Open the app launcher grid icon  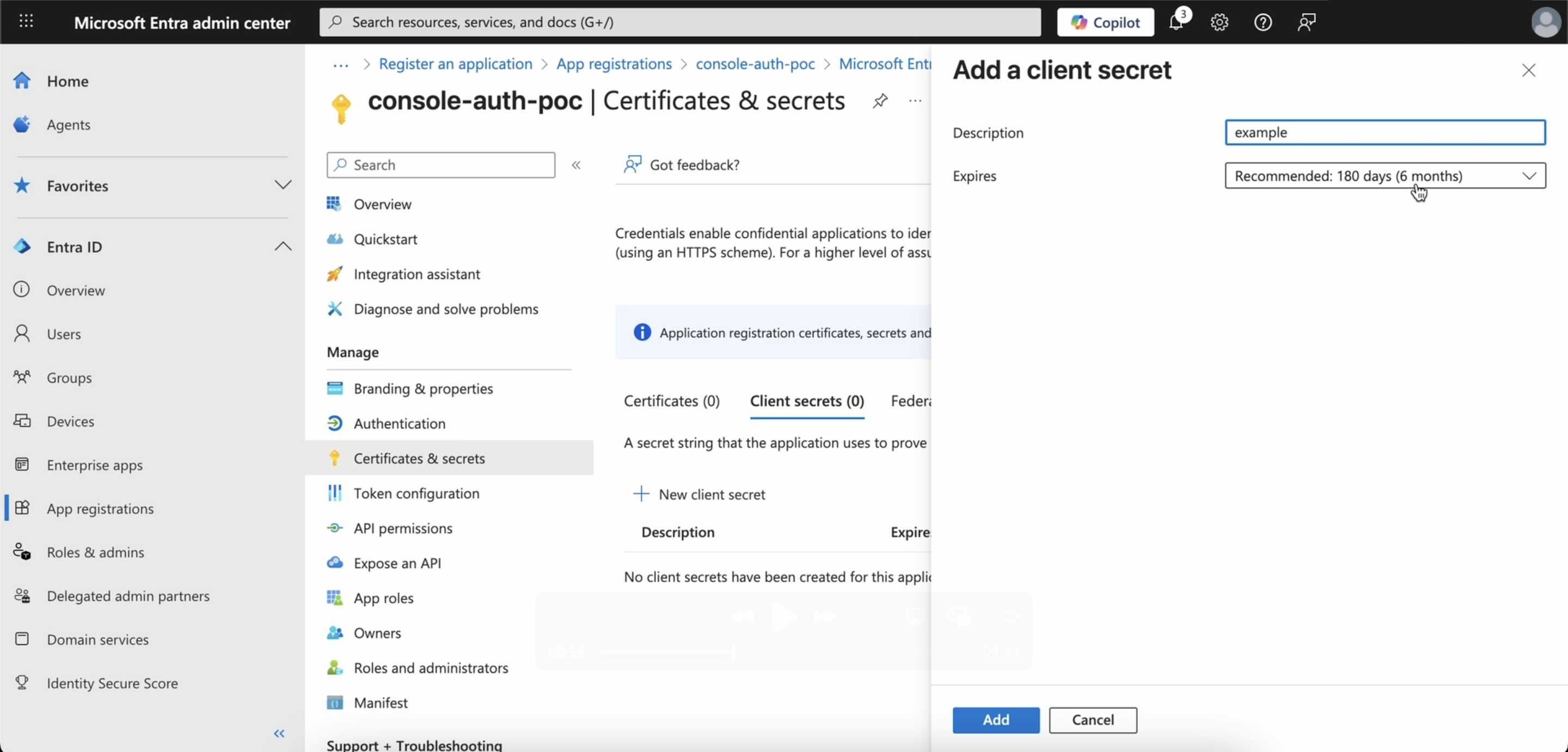[26, 22]
